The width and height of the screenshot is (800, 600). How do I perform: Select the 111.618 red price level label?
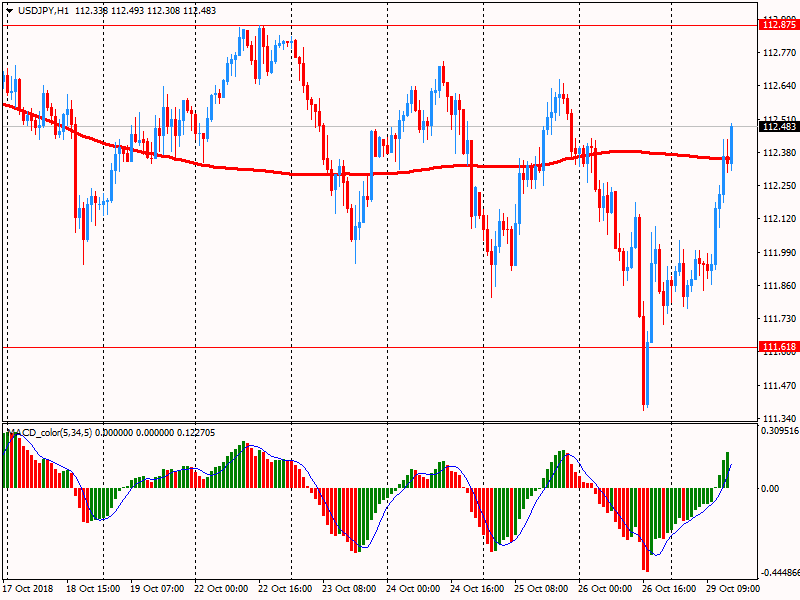click(x=779, y=347)
